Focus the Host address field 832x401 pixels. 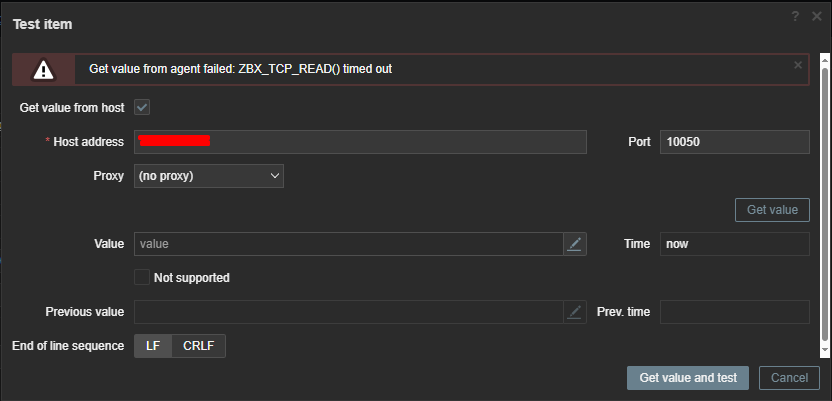360,142
